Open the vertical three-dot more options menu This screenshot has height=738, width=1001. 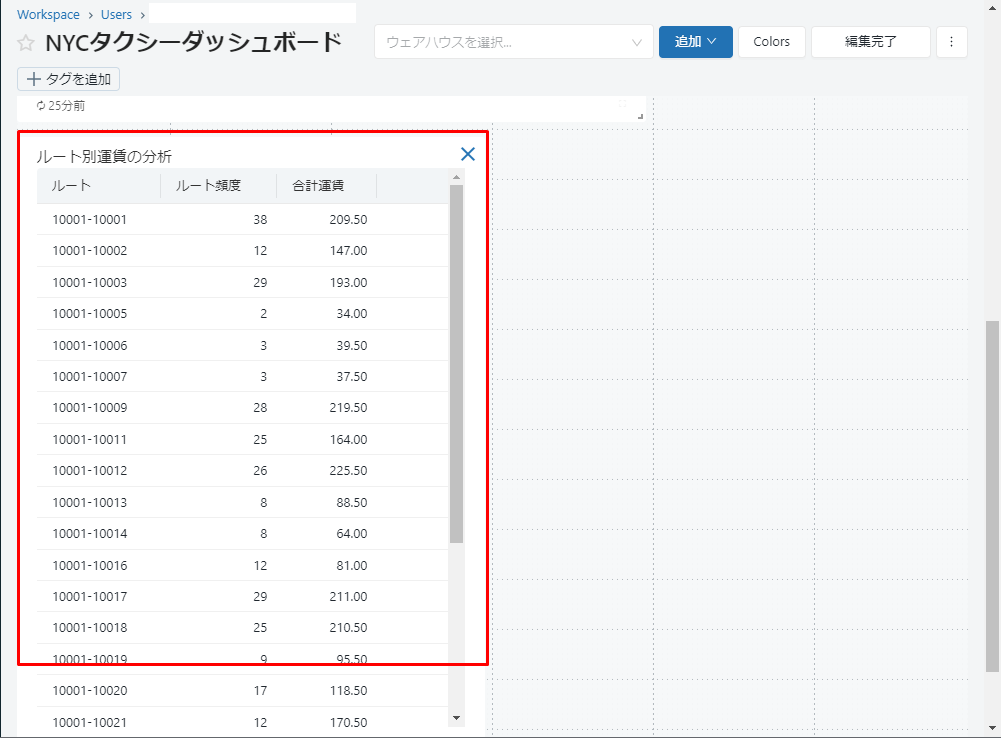pos(951,42)
